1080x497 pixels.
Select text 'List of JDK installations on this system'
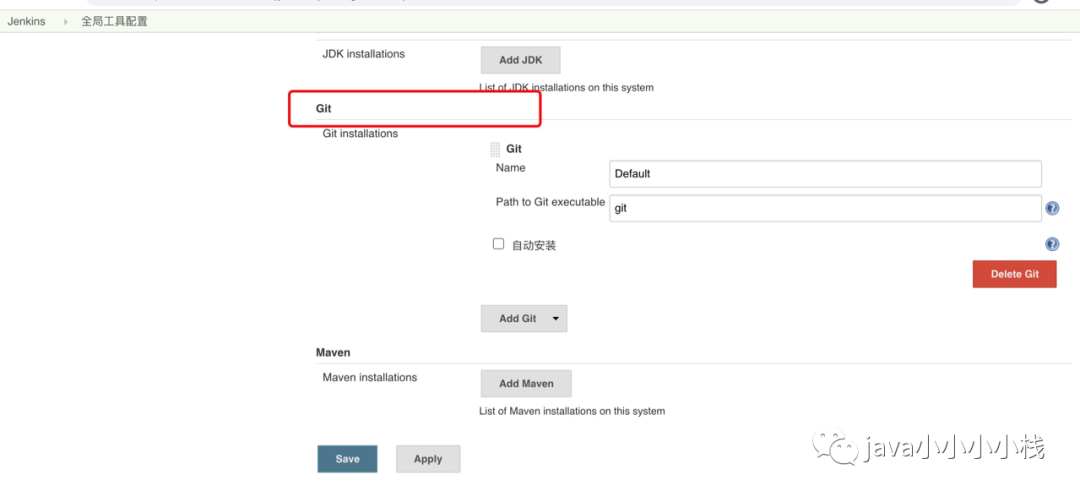point(566,87)
